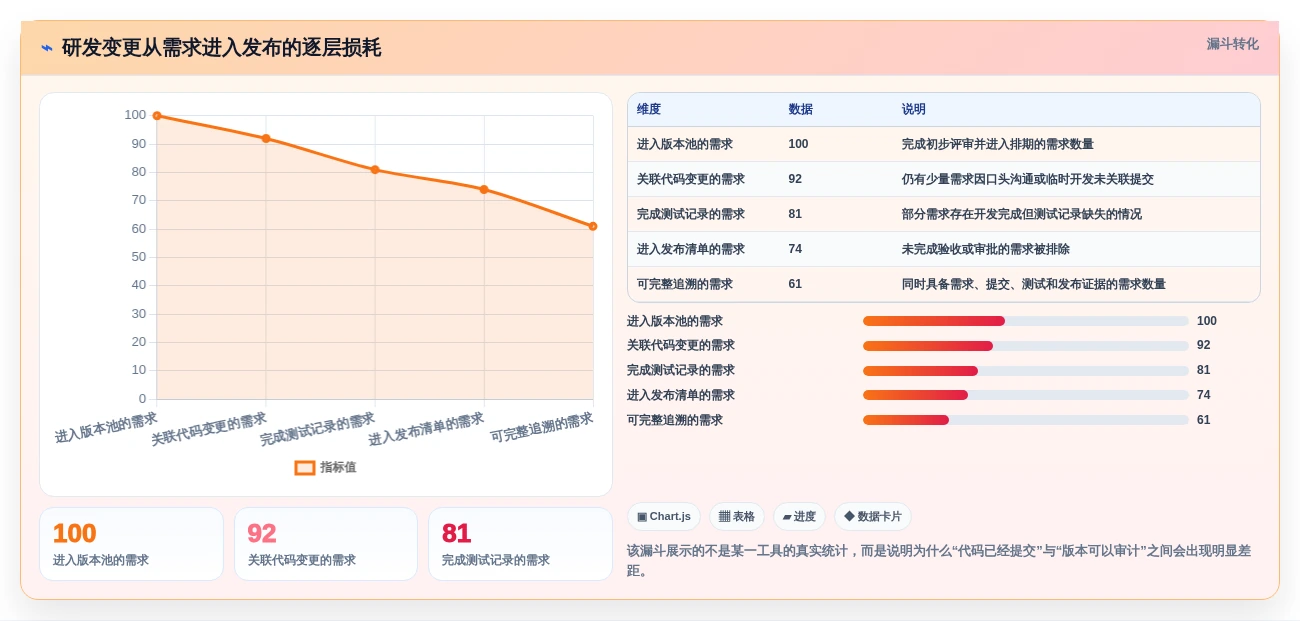
Task: Click the lightning icon beside the title
Action: (46, 48)
